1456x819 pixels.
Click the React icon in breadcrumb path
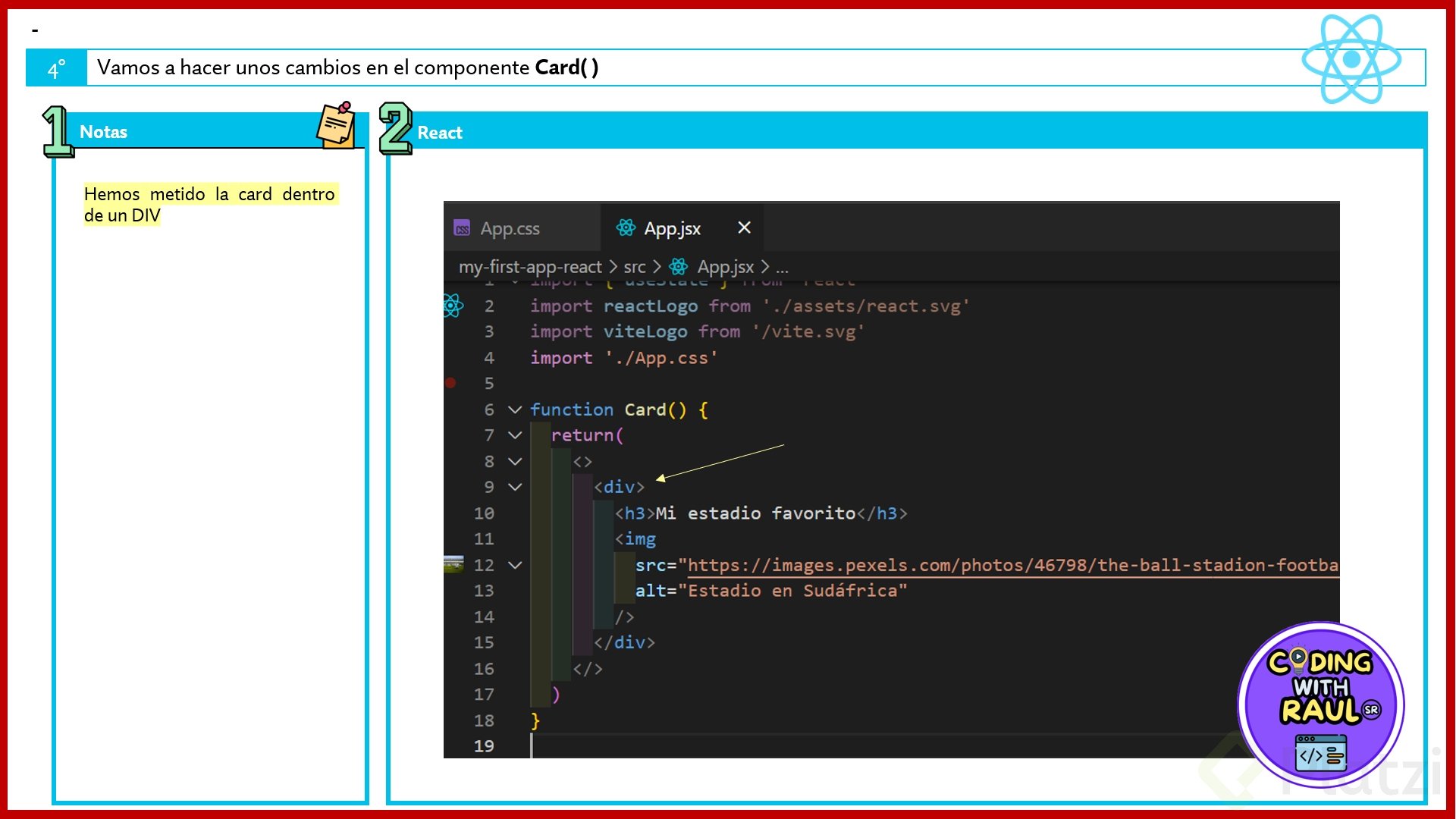click(679, 267)
